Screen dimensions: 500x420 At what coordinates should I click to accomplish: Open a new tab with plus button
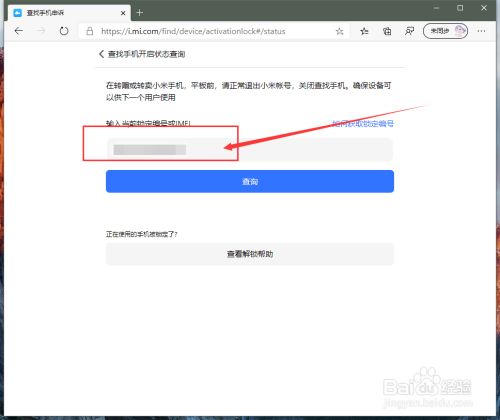[x=140, y=13]
